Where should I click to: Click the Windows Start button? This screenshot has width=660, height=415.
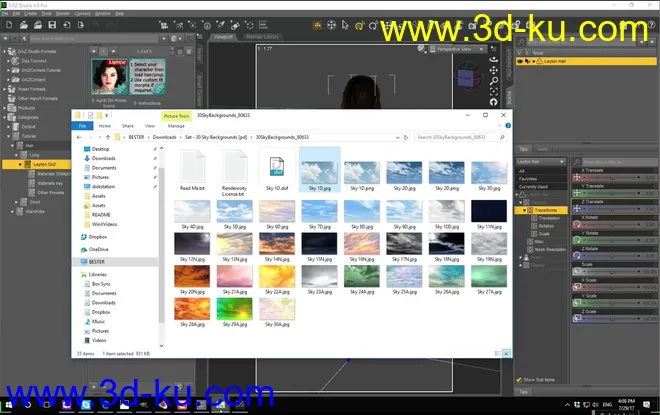point(8,405)
